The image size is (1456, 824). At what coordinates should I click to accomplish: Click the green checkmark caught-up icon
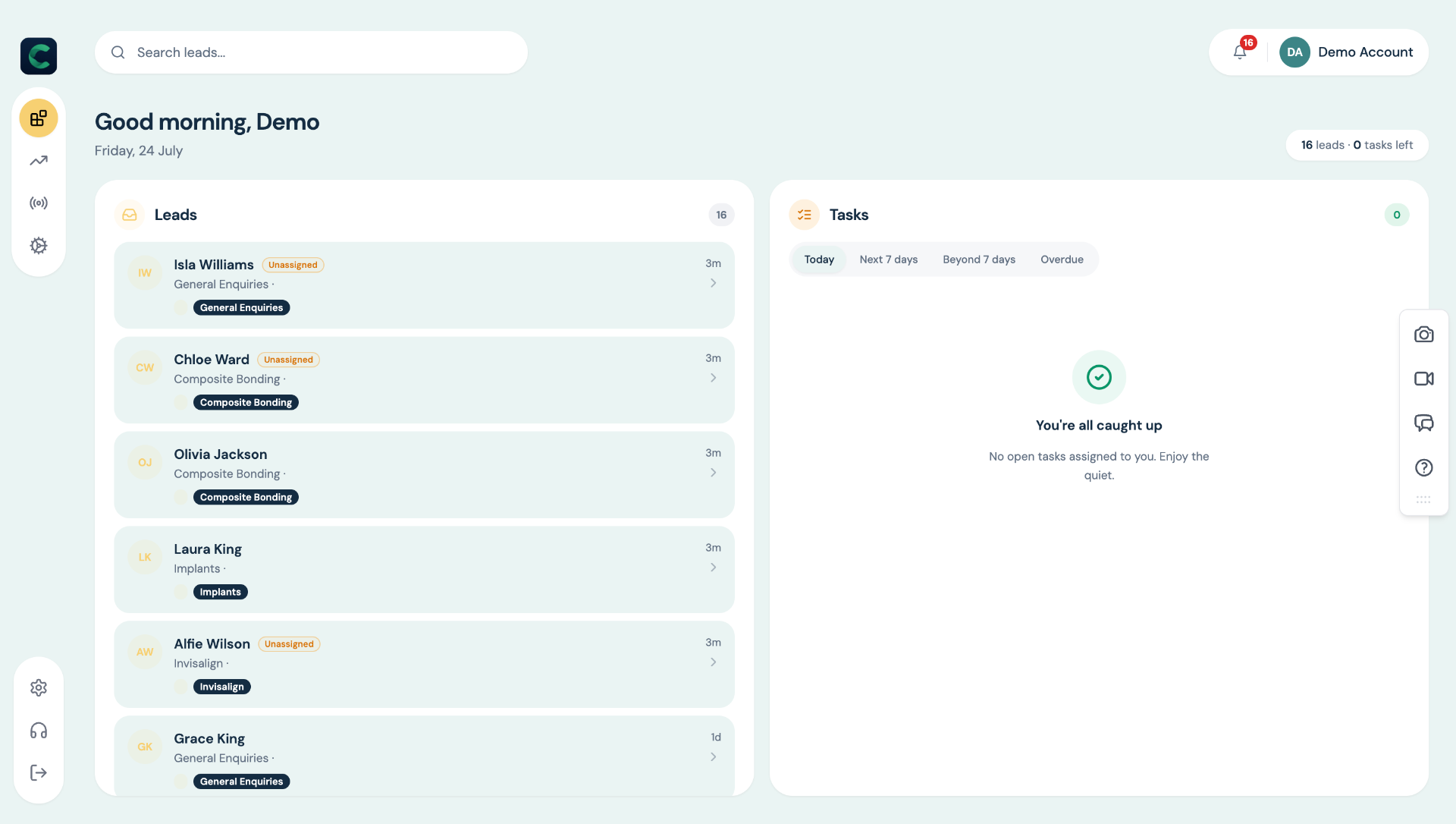[1099, 377]
